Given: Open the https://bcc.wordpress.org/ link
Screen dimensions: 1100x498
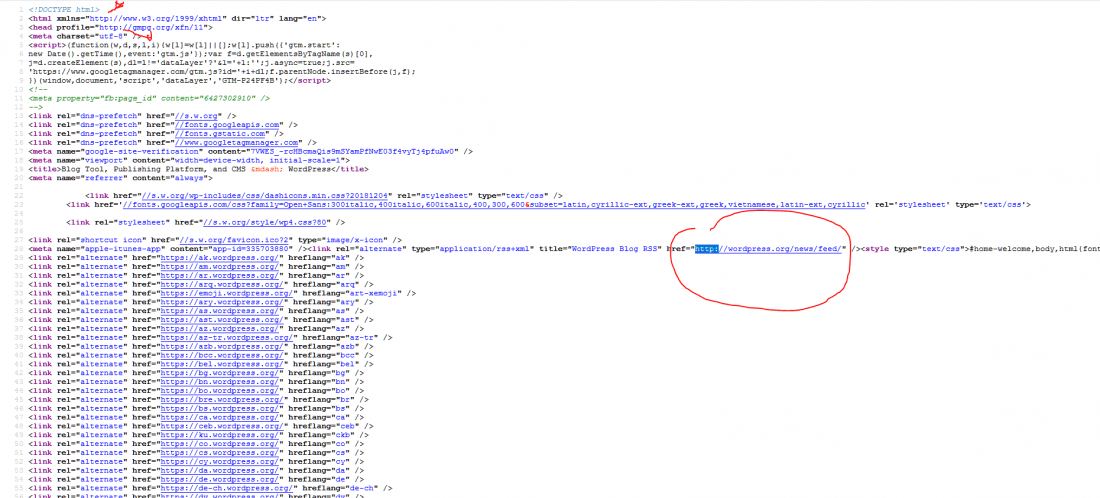Looking at the screenshot, I should [x=223, y=356].
